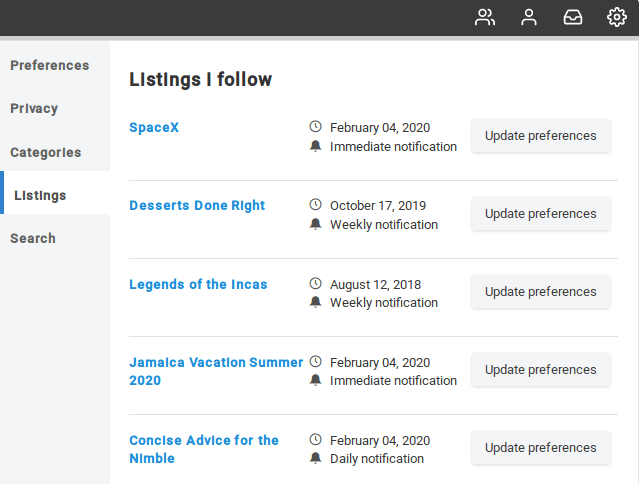This screenshot has height=484, width=639.
Task: Click 'Immediate notification' in Jamaica Vacation row
Action: point(393,381)
